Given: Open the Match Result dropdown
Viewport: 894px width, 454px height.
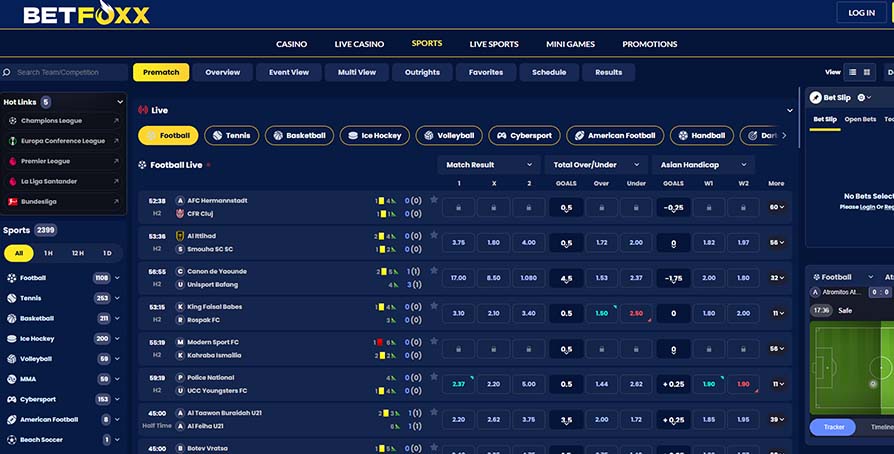Looking at the screenshot, I should point(489,165).
